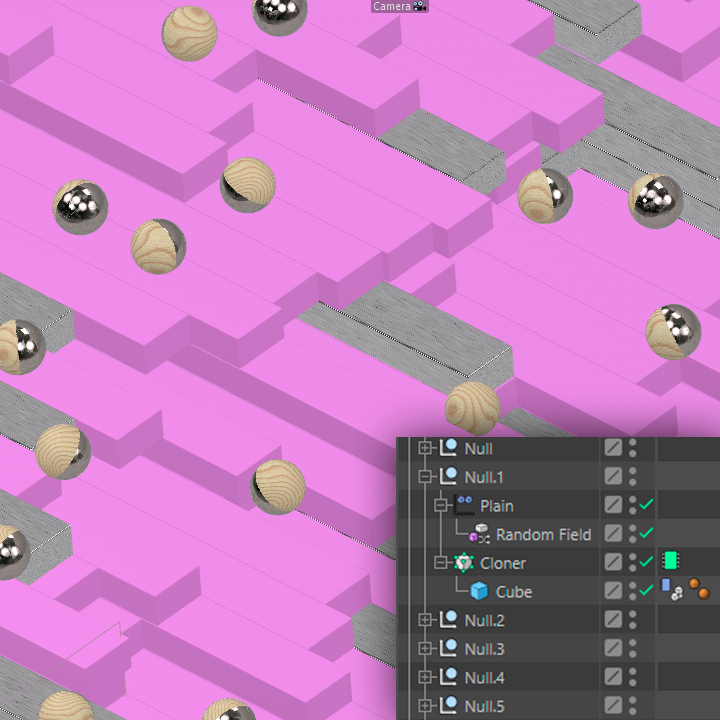Toggle visibility dots on Plain row
Screen dimensions: 720x720
pyautogui.click(x=633, y=505)
